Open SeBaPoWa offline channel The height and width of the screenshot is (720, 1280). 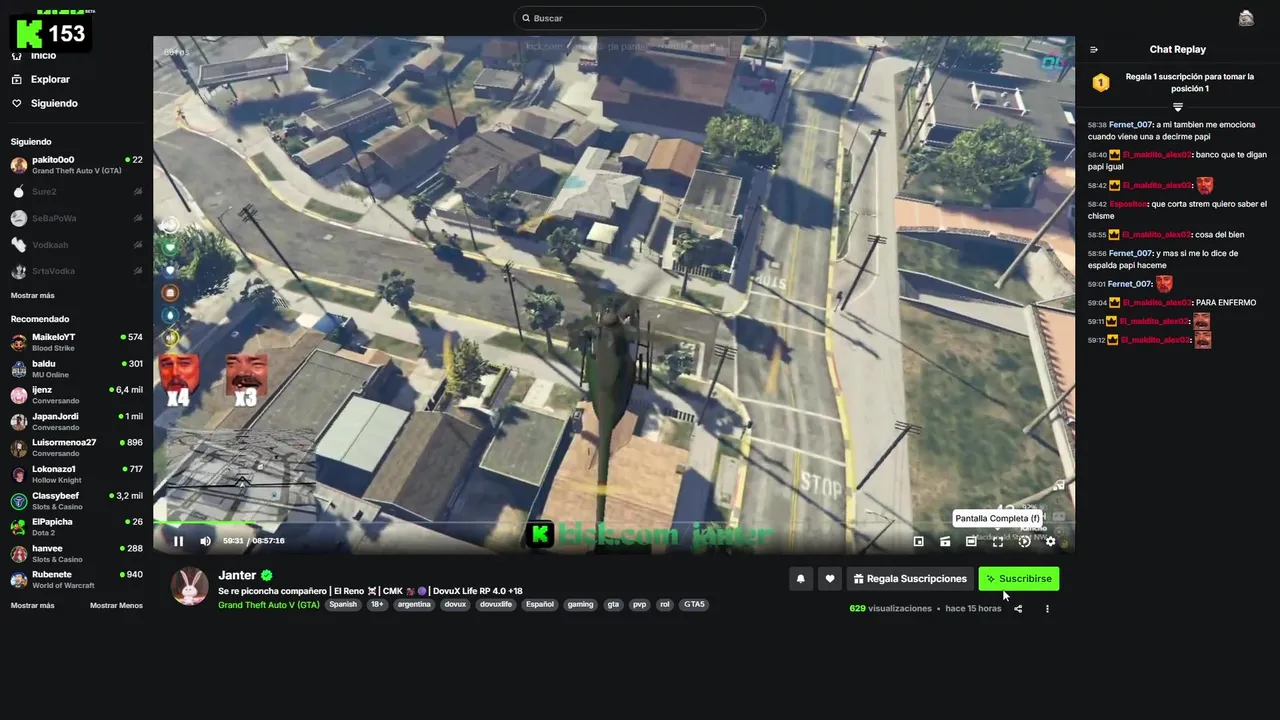pyautogui.click(x=77, y=218)
